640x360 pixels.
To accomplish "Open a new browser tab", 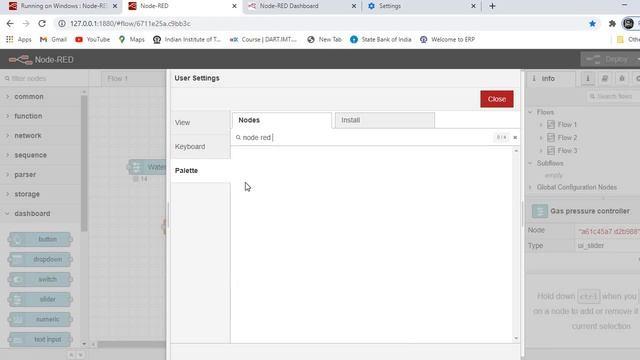I will (492, 6).
